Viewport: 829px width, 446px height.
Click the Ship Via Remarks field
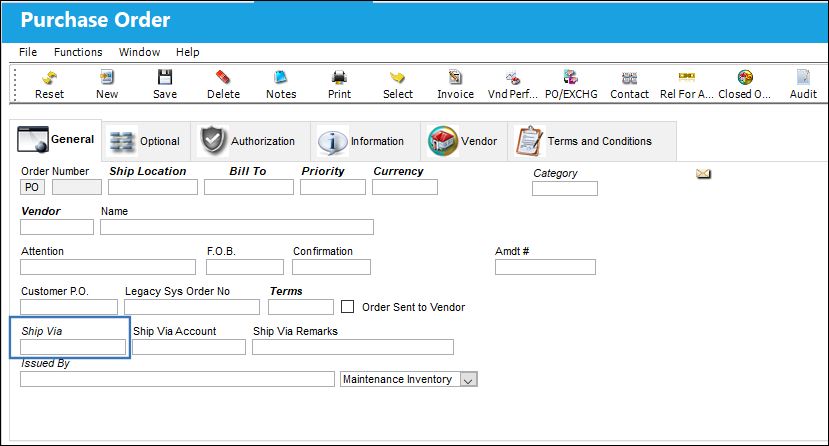pyautogui.click(x=353, y=347)
